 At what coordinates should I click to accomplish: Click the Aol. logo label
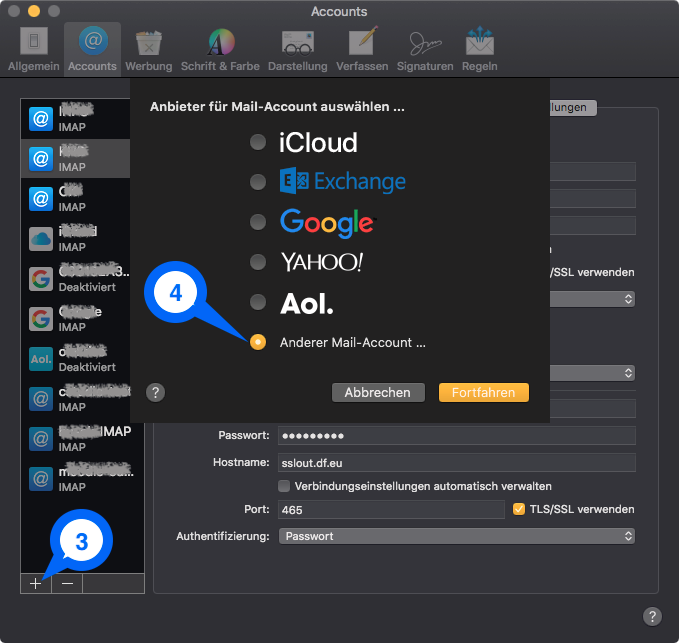307,303
